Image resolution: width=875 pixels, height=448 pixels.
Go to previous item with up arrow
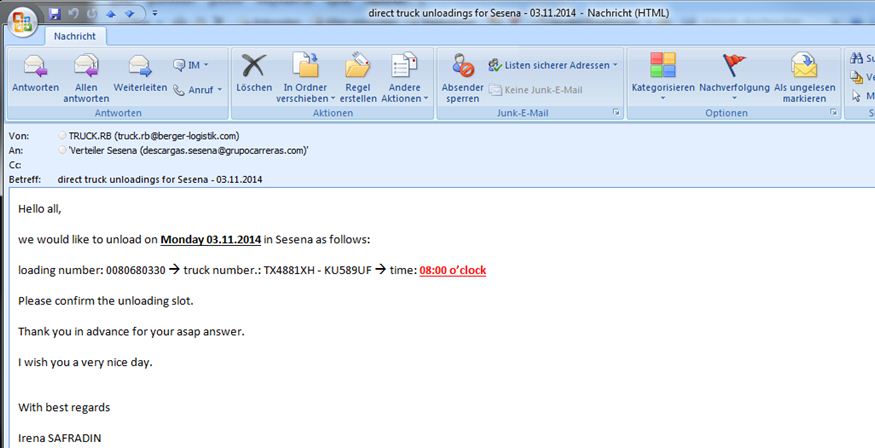click(110, 13)
